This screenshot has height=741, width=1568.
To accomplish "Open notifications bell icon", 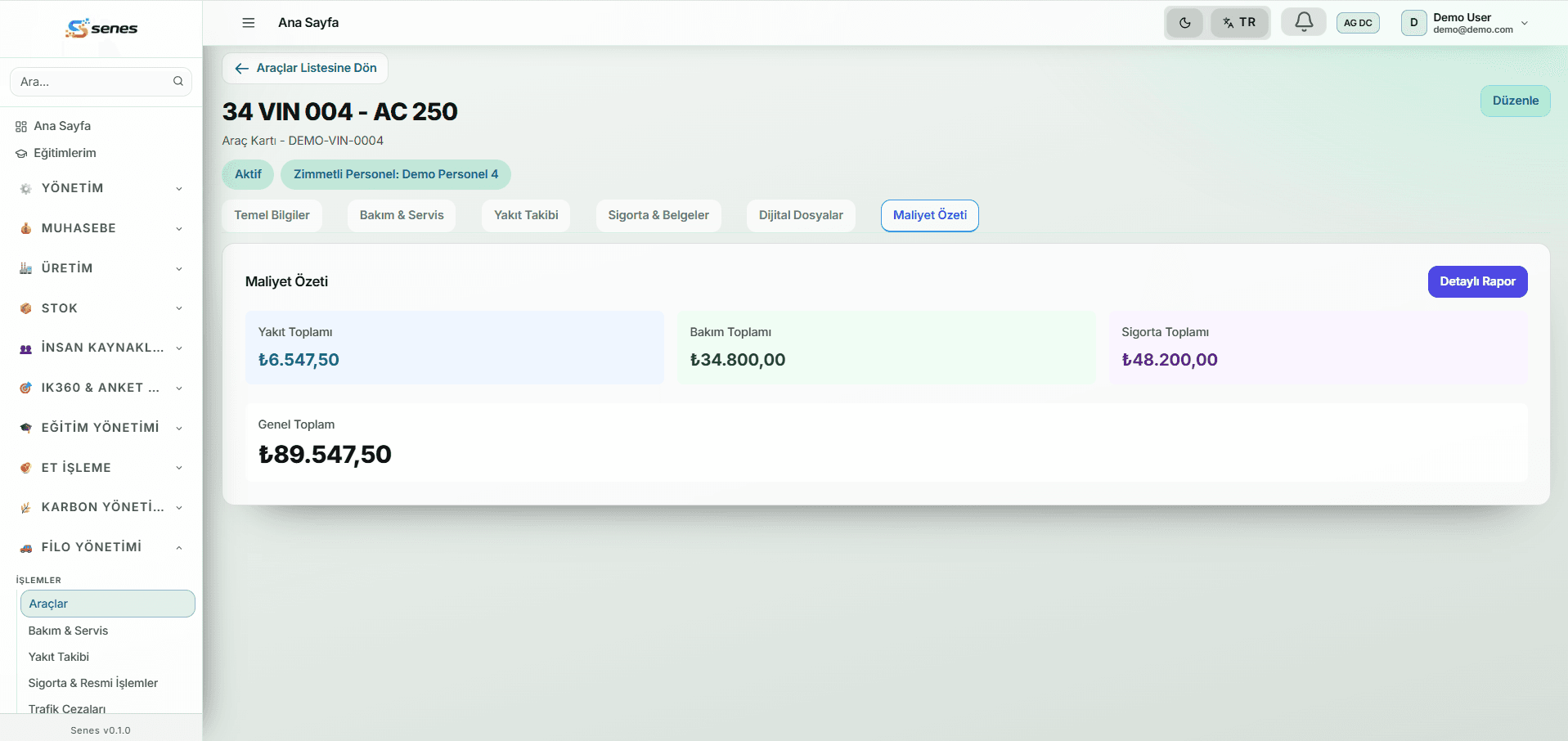I will [1304, 22].
